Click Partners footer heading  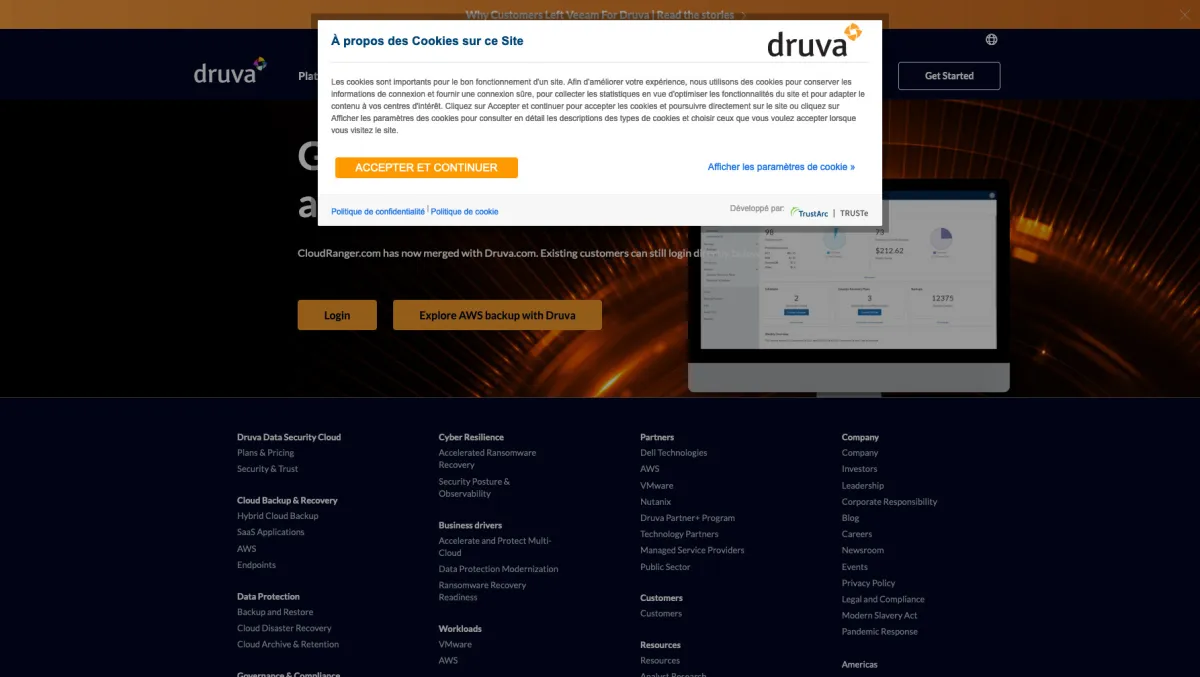[x=657, y=437]
